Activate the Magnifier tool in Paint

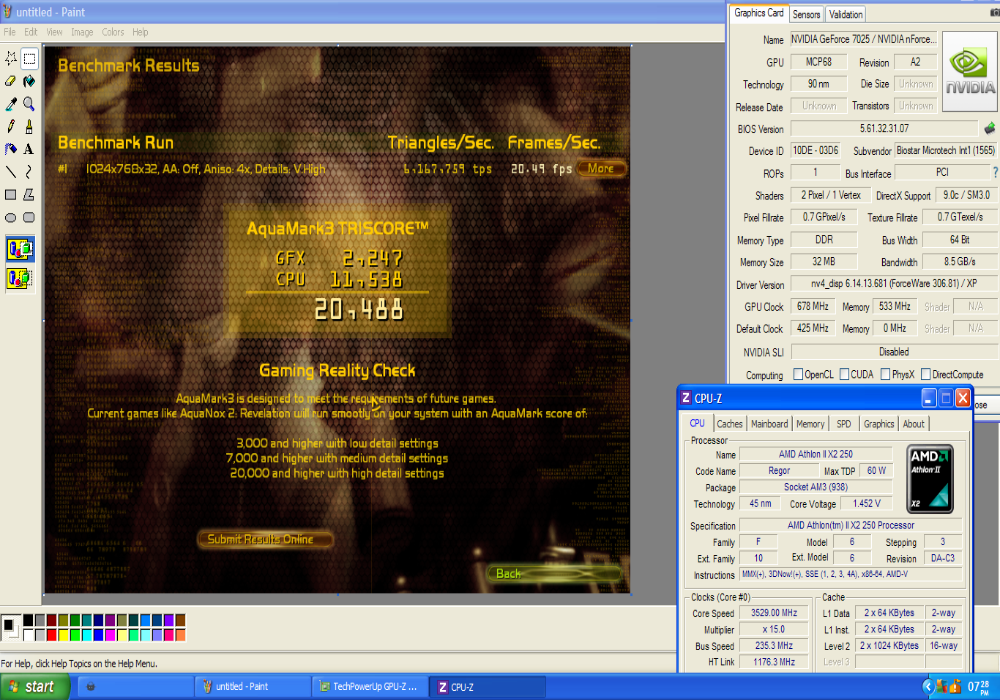(x=29, y=104)
